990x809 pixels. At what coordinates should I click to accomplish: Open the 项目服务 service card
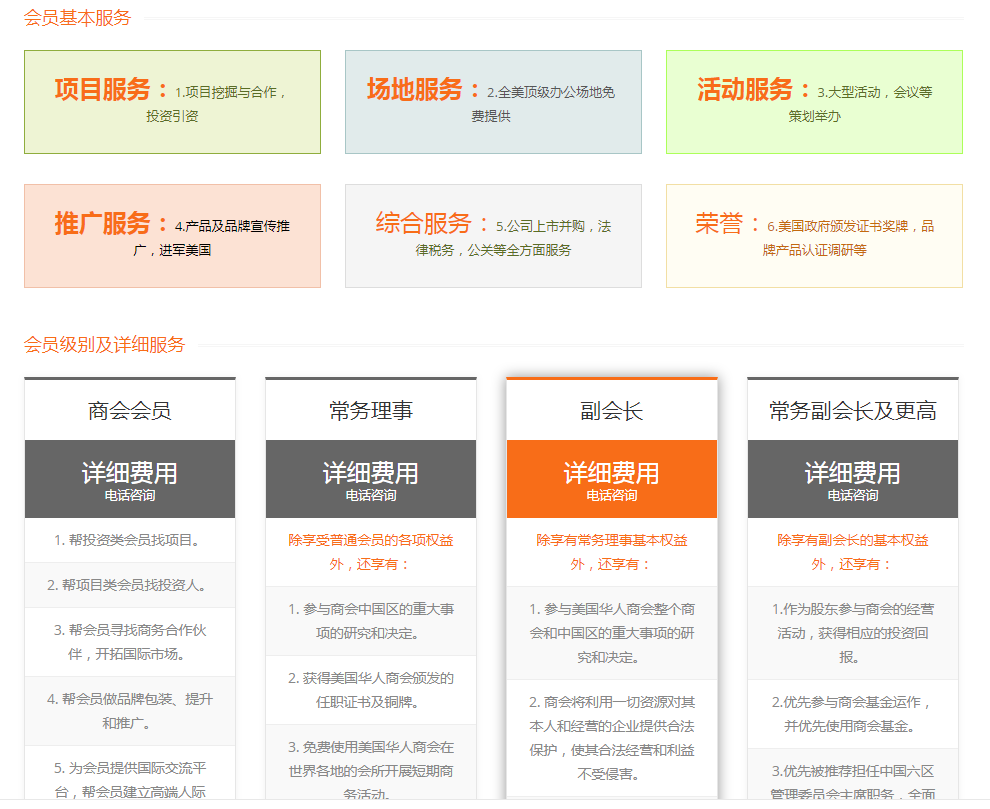click(172, 102)
